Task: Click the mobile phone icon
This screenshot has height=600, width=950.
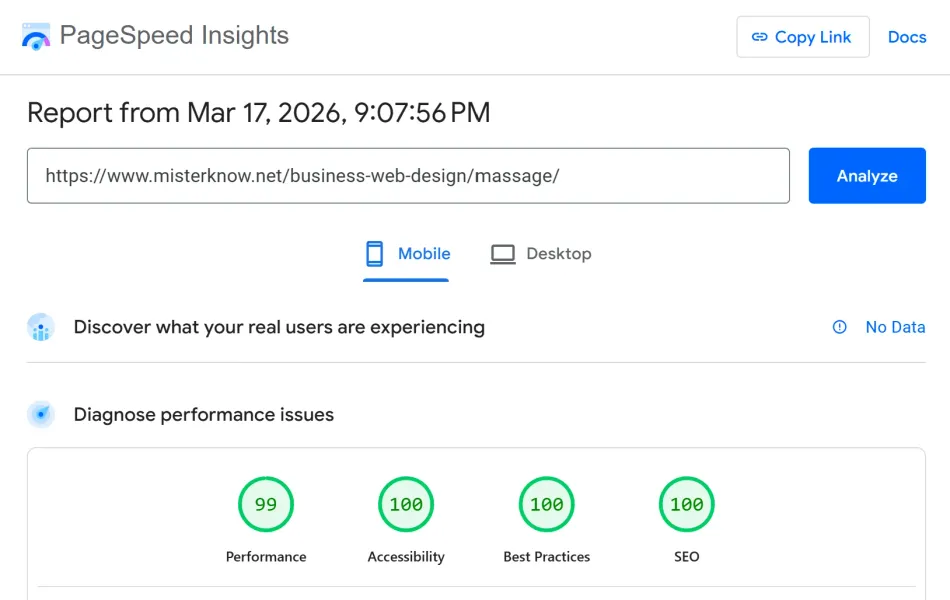Action: (375, 254)
